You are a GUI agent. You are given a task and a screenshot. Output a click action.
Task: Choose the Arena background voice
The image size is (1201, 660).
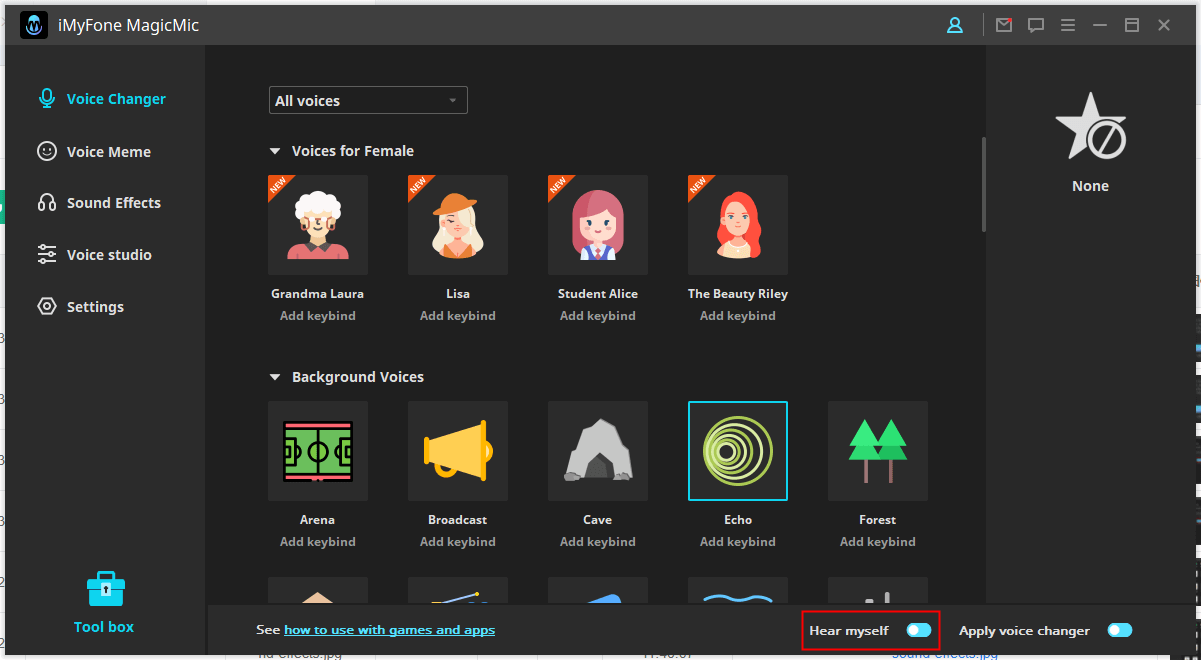tap(318, 451)
